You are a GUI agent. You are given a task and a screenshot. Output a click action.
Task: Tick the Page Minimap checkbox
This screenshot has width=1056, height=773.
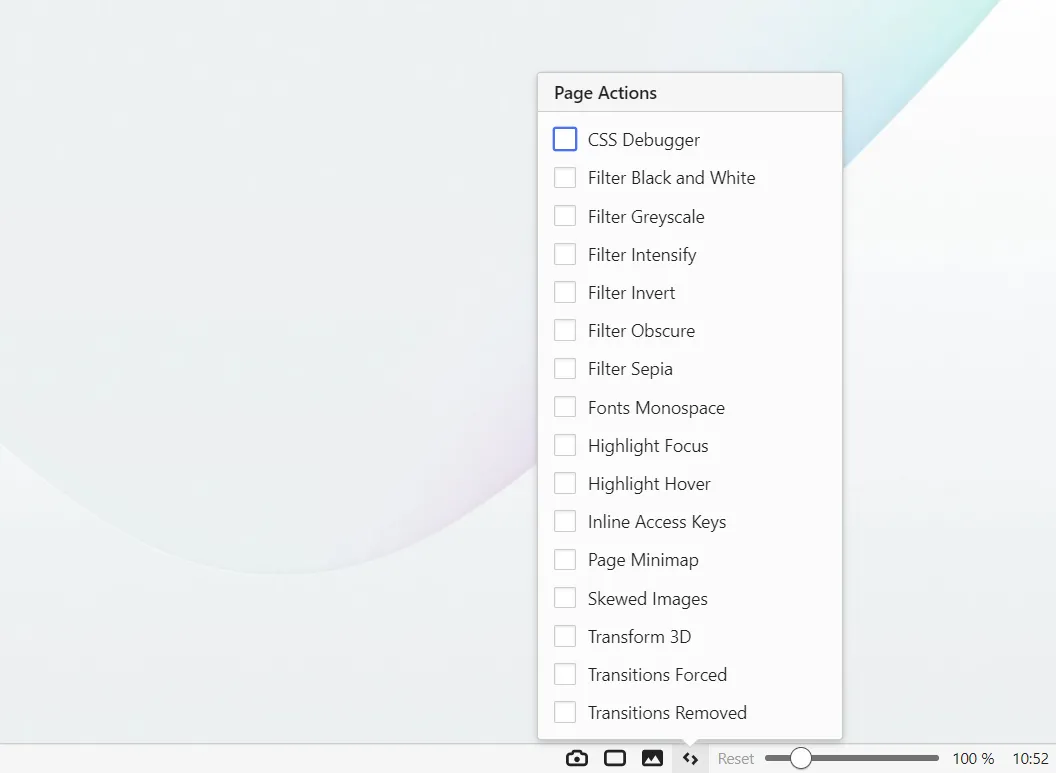tap(565, 560)
